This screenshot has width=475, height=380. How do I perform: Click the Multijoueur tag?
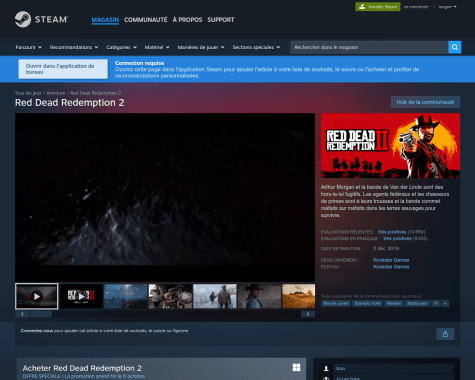pyautogui.click(x=417, y=303)
